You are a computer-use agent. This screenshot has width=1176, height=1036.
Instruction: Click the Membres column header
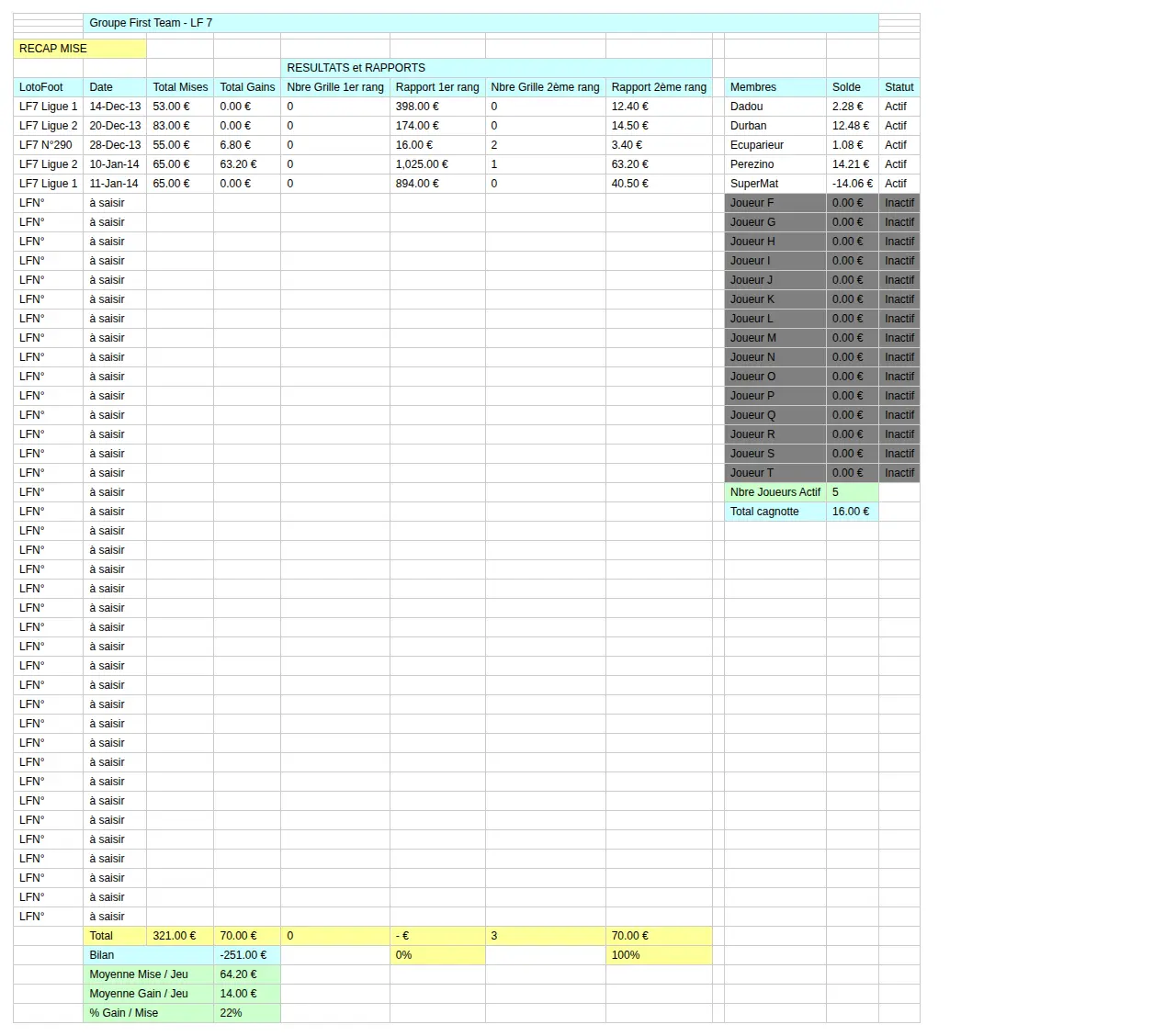coord(775,87)
